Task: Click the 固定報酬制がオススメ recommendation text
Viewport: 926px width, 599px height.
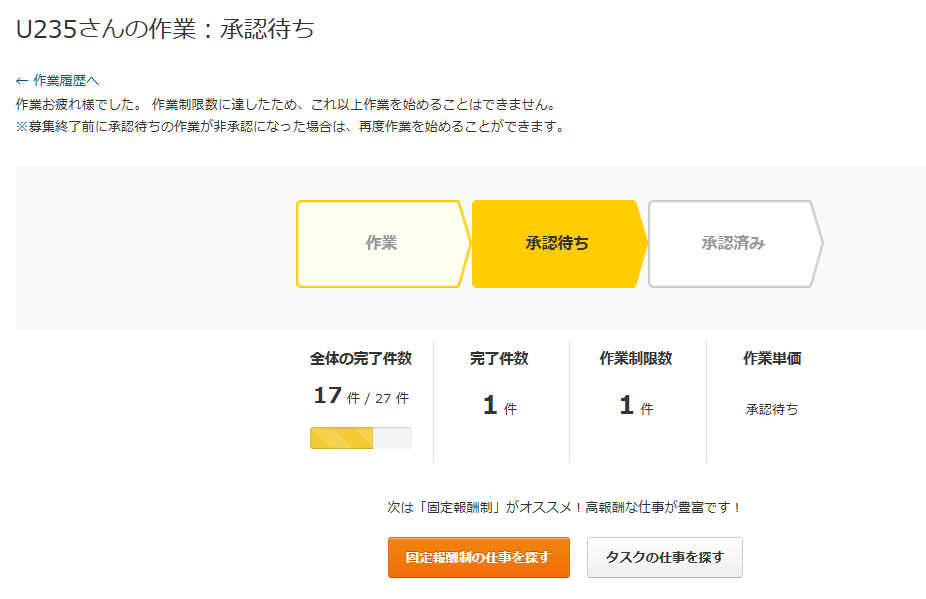Action: [x=565, y=507]
